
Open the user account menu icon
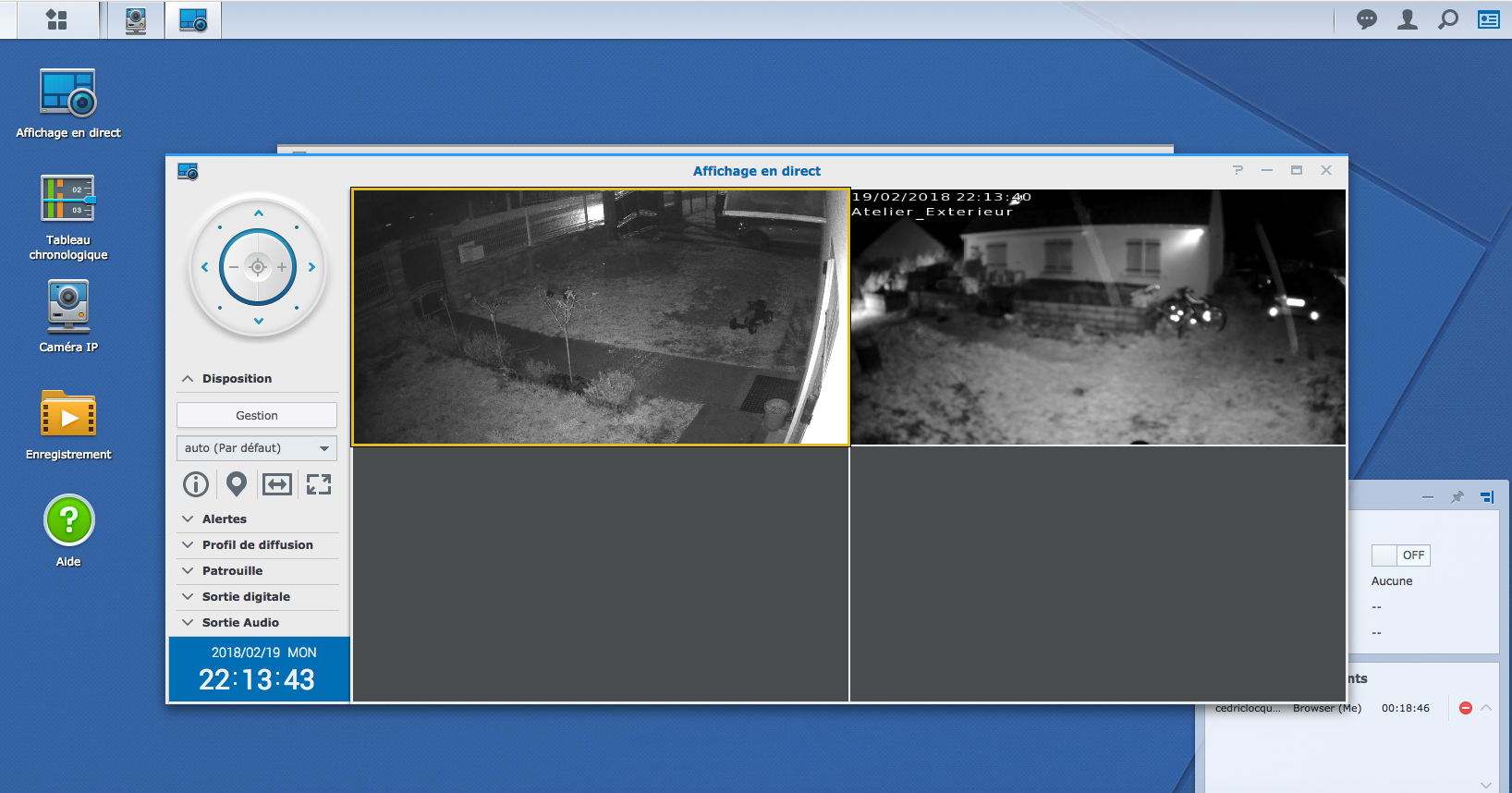[1408, 19]
